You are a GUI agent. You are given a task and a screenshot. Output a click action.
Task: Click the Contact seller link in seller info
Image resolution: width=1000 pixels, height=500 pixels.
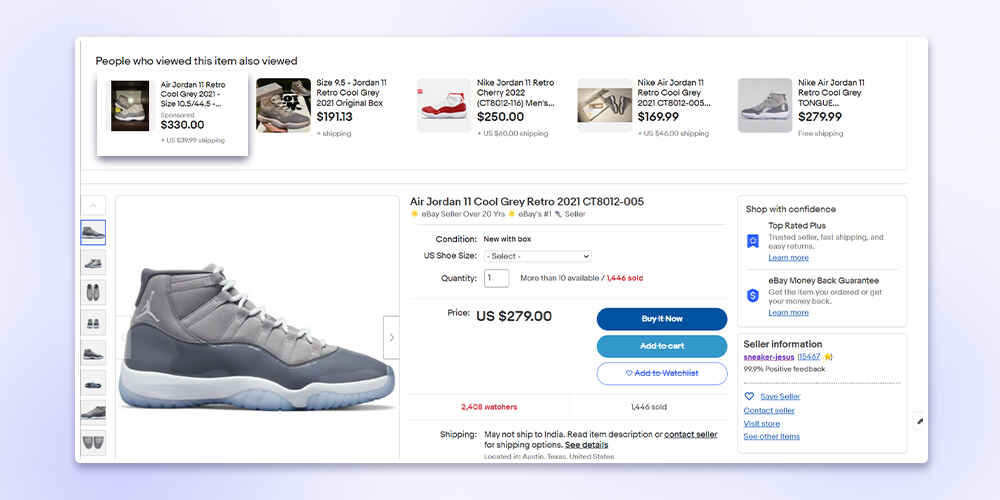(768, 411)
